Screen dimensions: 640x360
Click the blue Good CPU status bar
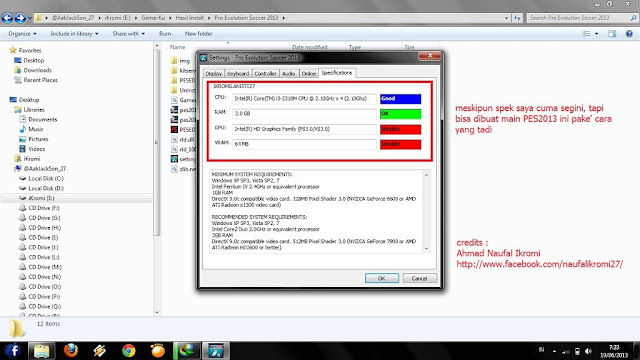point(400,99)
